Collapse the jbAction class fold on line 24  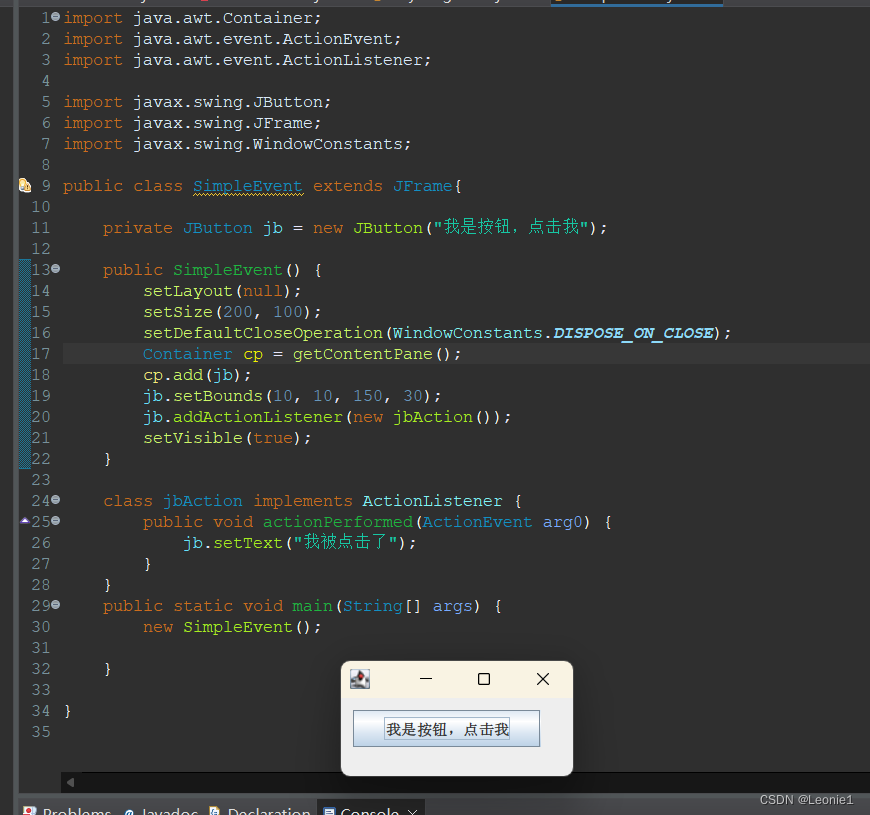pos(55,500)
